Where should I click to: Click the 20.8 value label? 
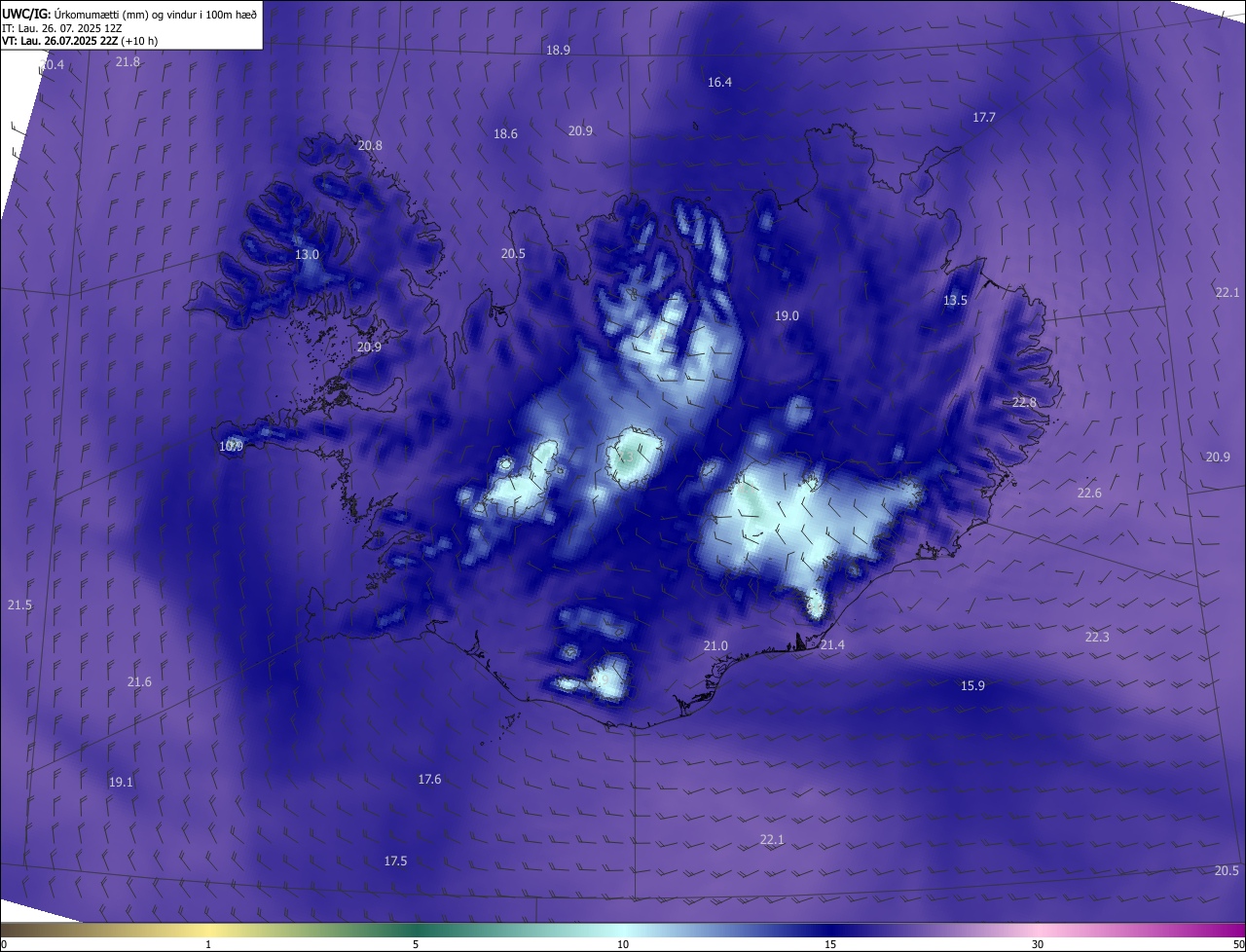click(x=370, y=145)
